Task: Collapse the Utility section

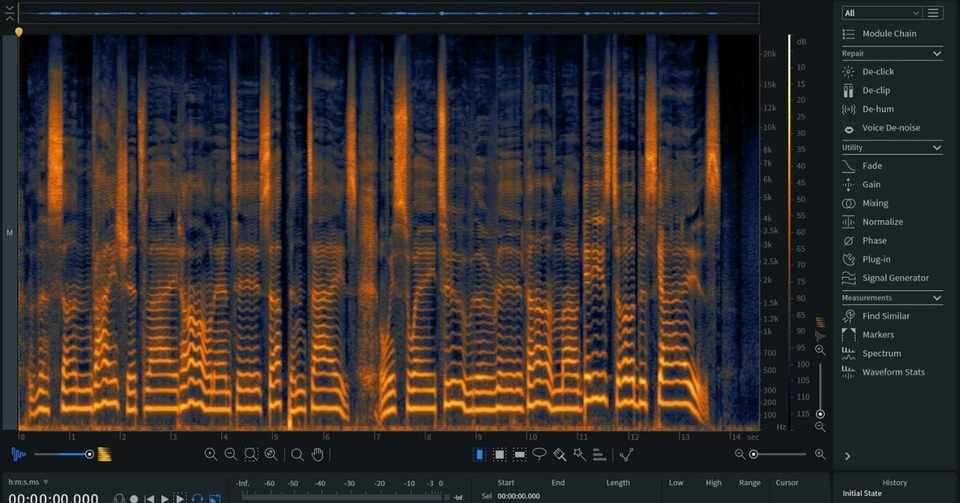Action: pos(936,148)
